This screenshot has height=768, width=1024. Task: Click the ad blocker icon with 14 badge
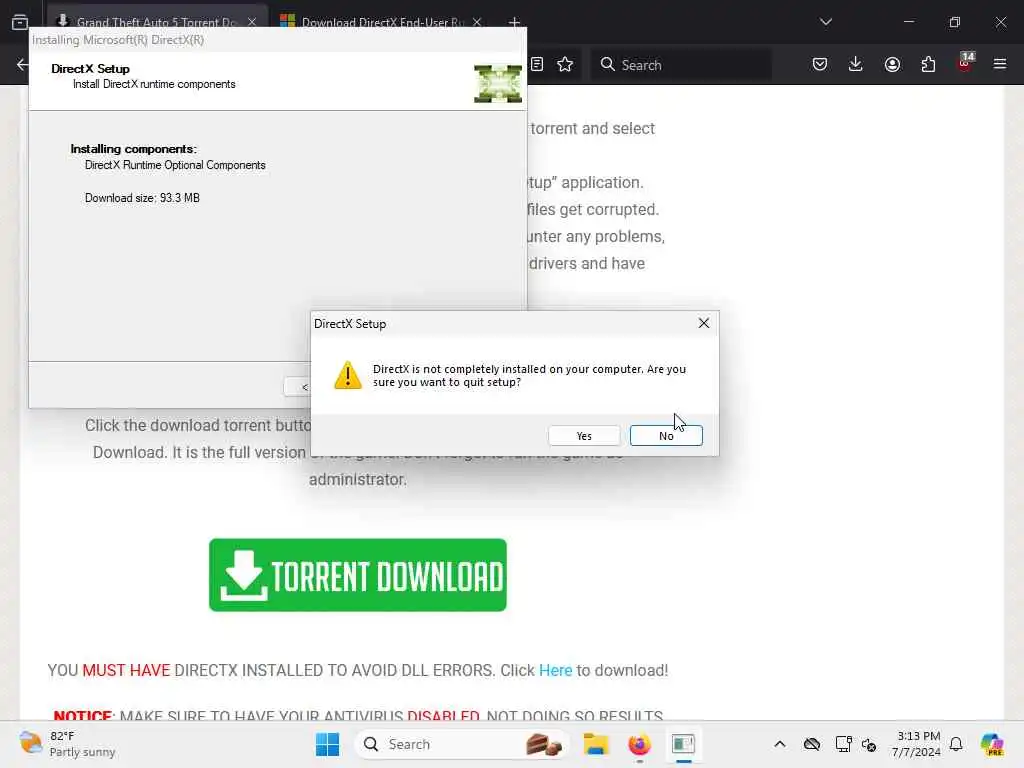tap(965, 62)
